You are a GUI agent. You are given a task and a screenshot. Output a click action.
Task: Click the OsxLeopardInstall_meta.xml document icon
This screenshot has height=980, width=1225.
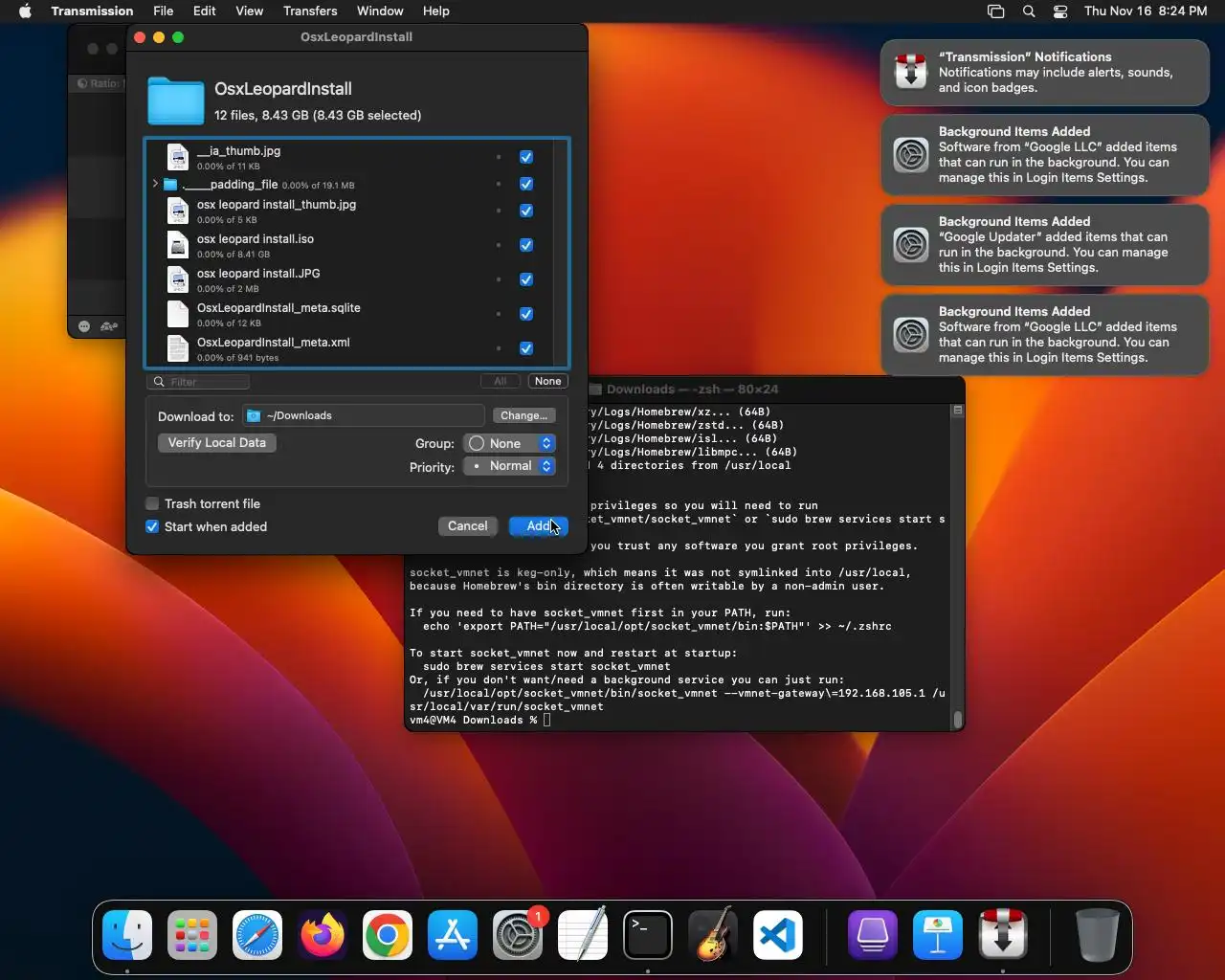[178, 348]
